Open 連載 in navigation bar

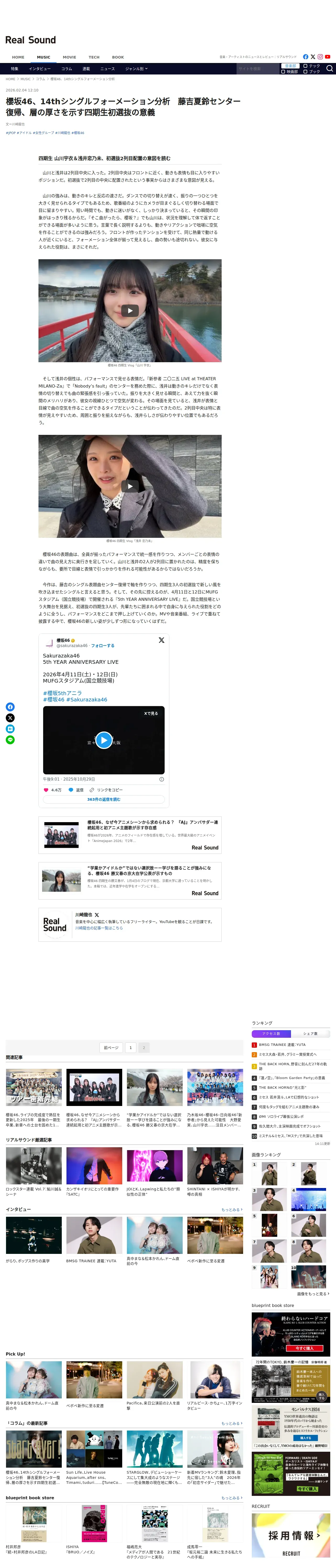pos(86,69)
